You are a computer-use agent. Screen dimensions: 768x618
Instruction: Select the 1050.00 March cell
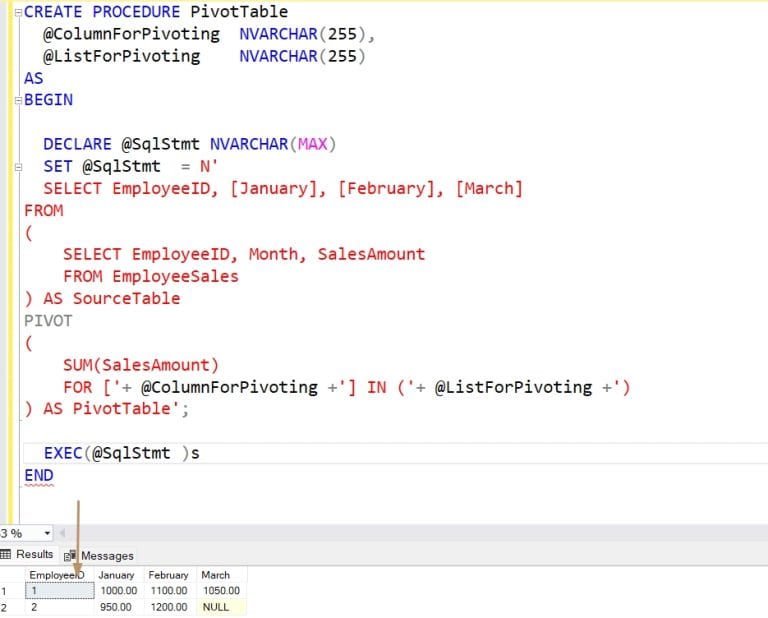click(x=221, y=591)
